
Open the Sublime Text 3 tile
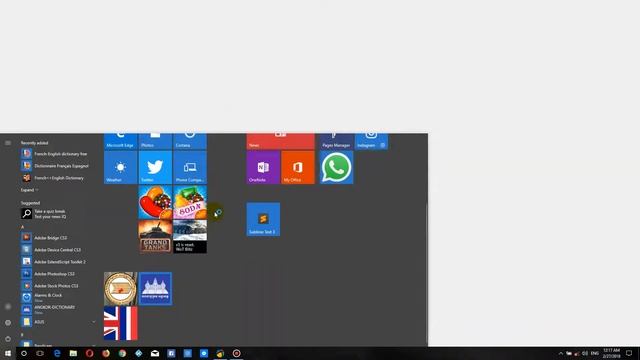point(263,219)
